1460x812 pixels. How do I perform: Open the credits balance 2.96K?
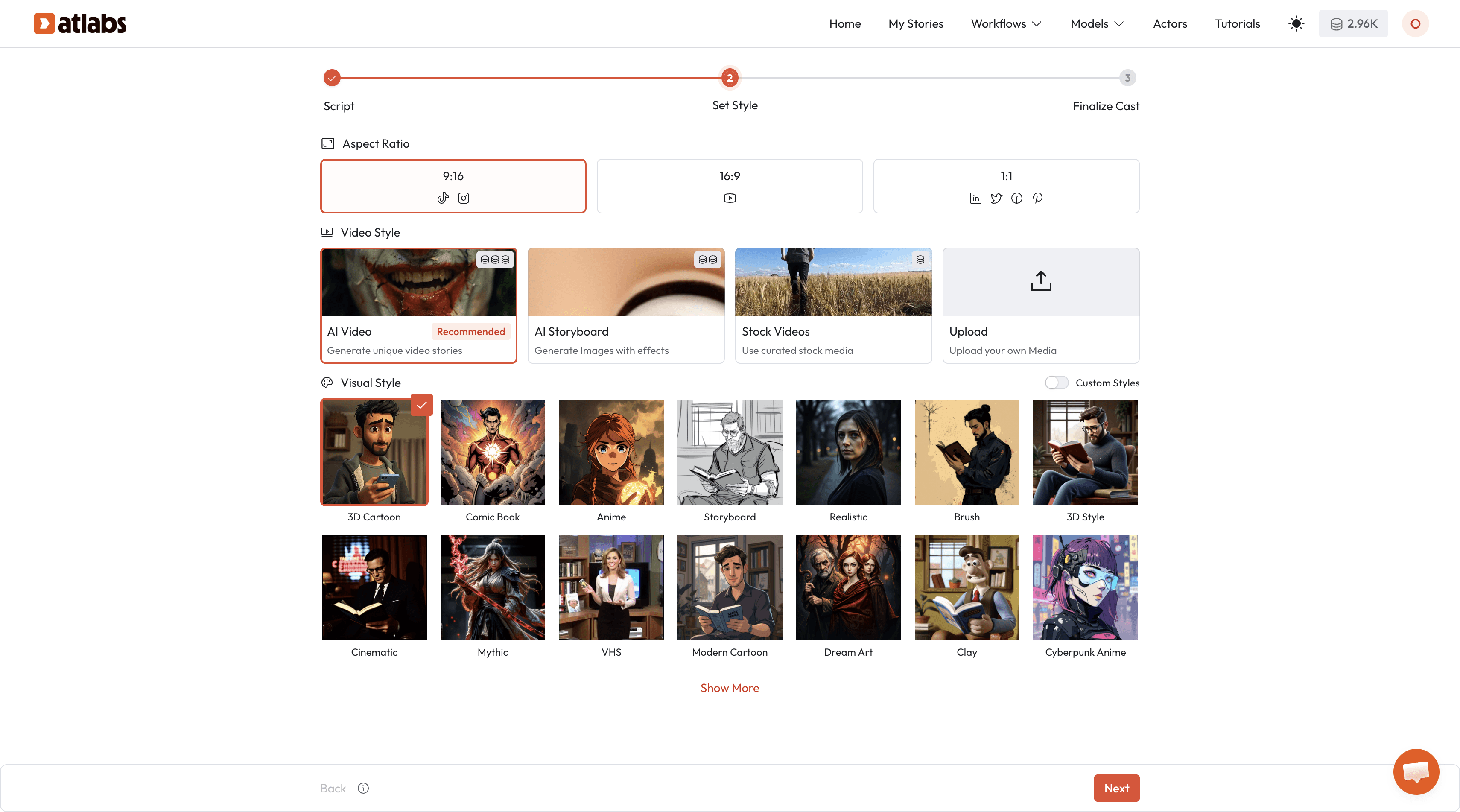tap(1353, 24)
